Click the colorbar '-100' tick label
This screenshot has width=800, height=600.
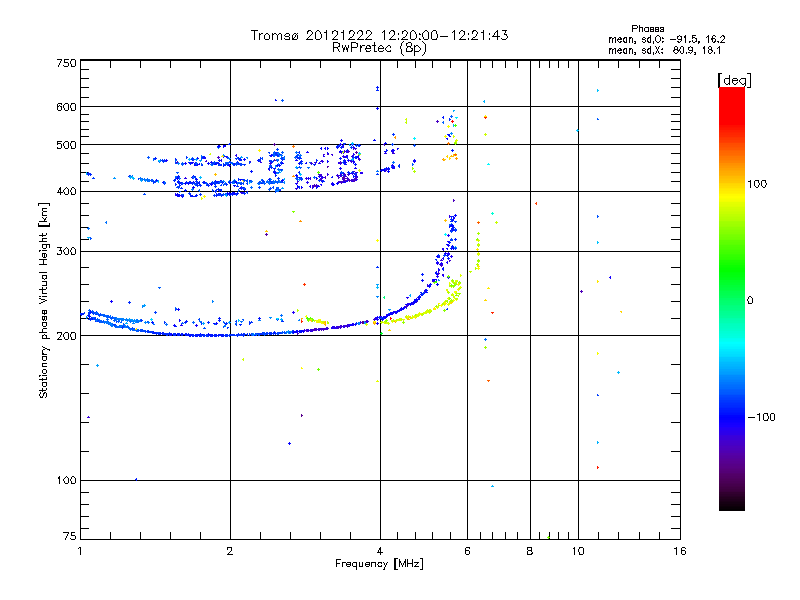pos(761,417)
